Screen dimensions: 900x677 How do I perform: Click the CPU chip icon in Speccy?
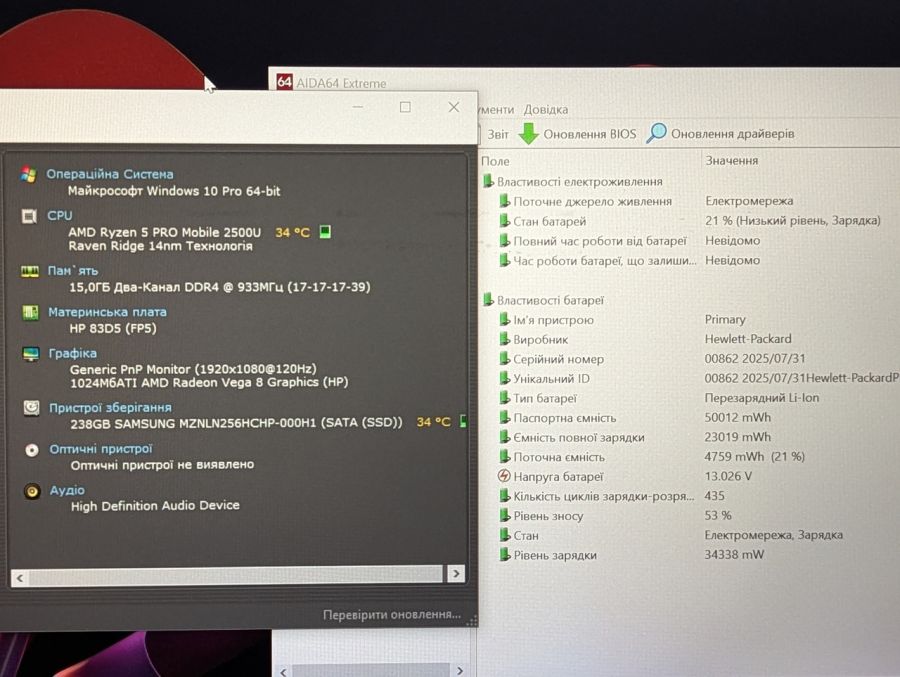pos(29,216)
